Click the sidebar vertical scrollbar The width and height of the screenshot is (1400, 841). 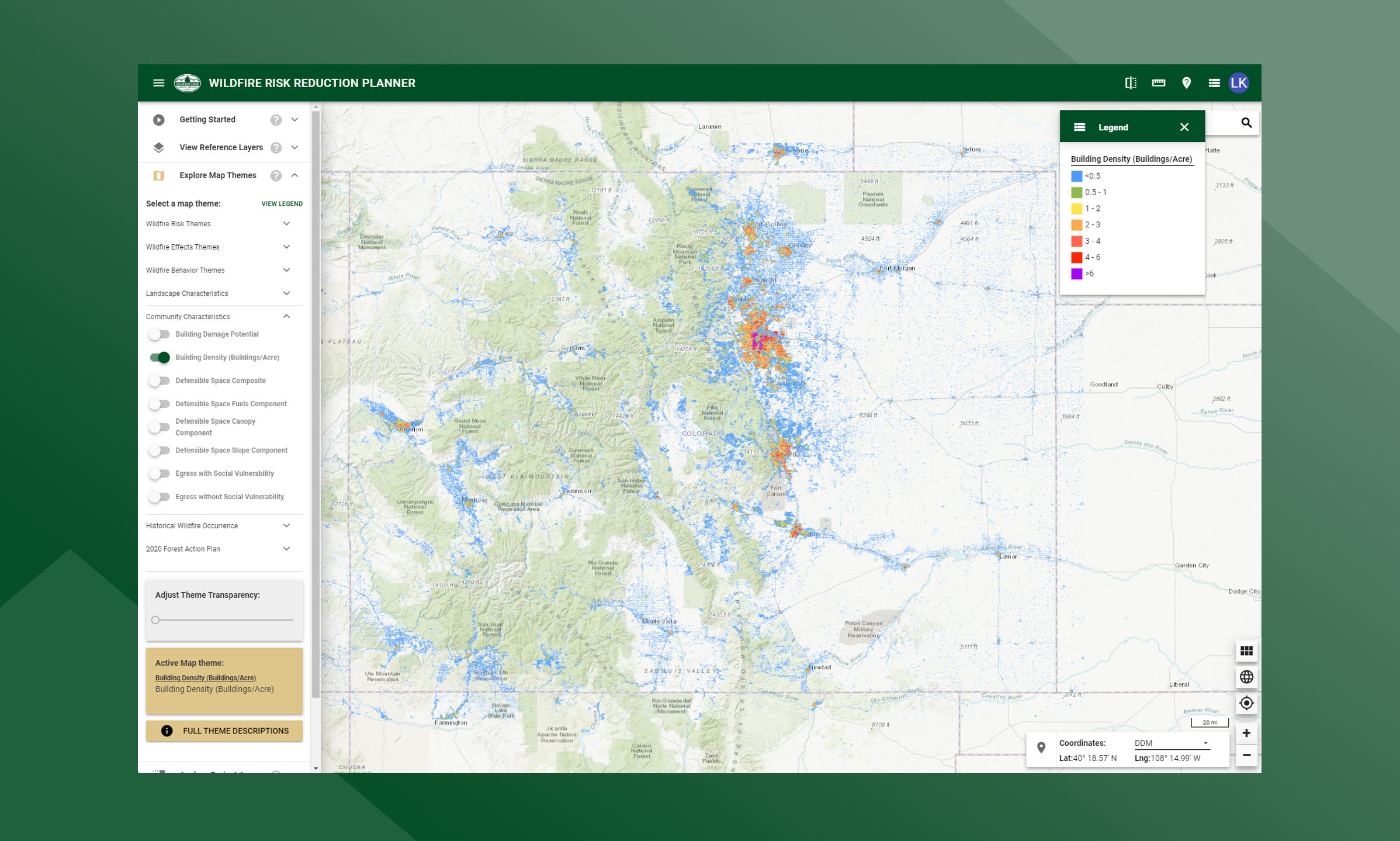316,403
